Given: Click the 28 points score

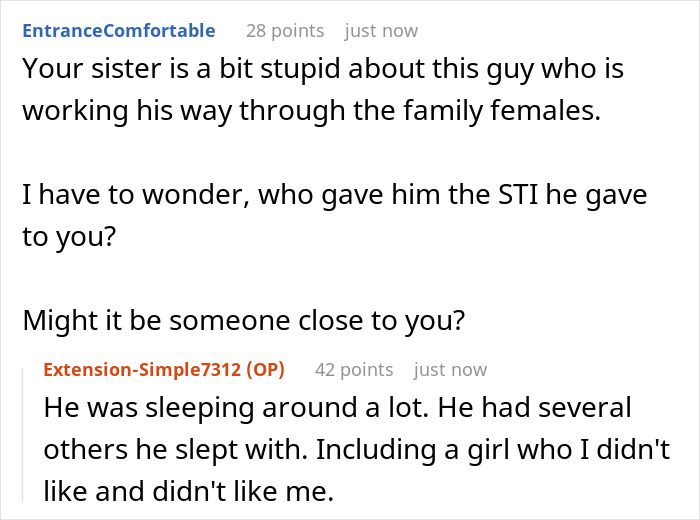Looking at the screenshot, I should (283, 31).
